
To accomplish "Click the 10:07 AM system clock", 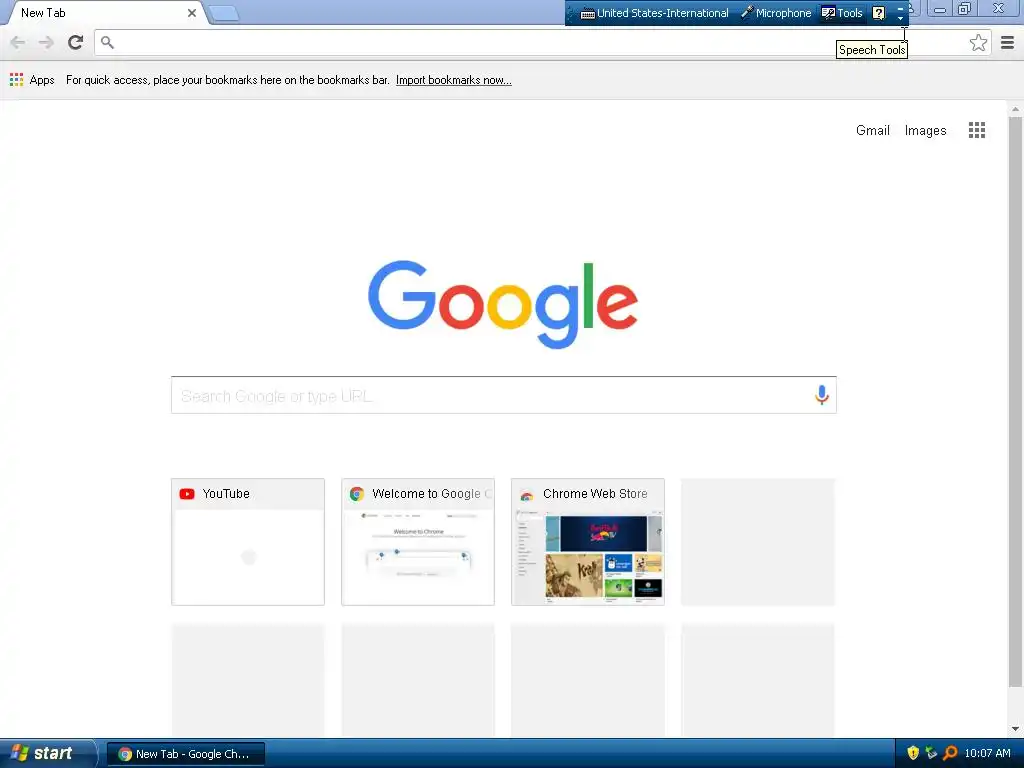I will [987, 753].
